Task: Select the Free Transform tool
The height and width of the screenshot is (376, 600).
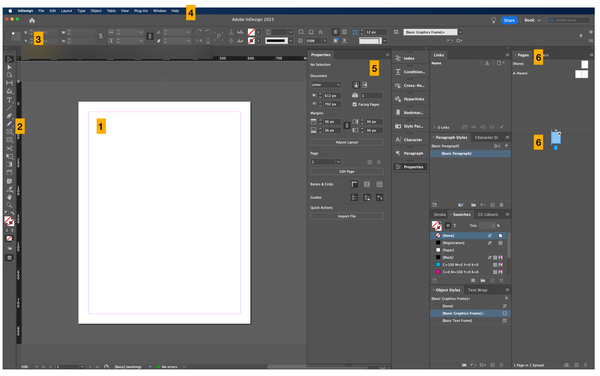Action: pos(9,156)
